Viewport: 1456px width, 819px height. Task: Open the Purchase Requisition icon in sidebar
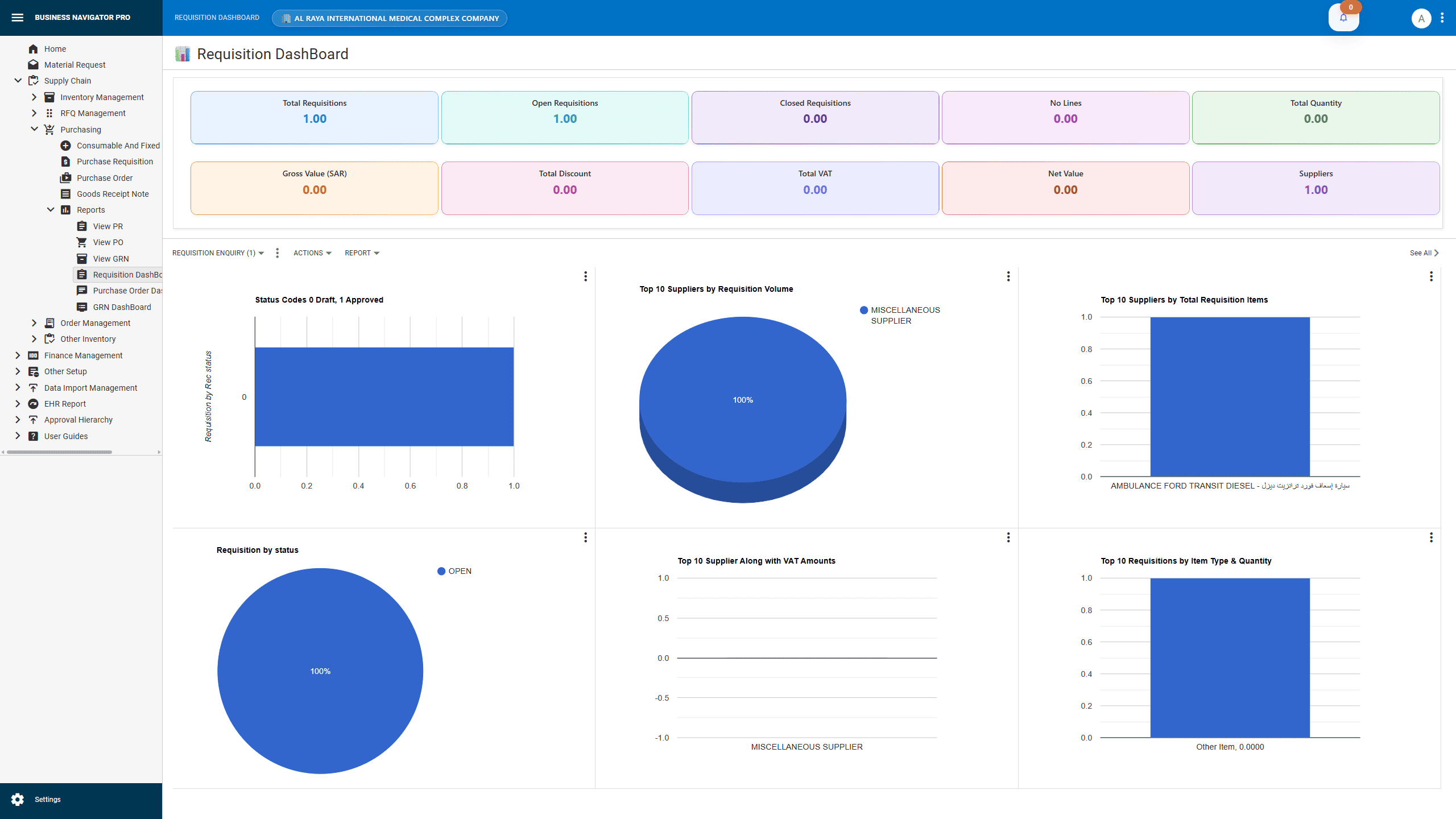tap(65, 162)
